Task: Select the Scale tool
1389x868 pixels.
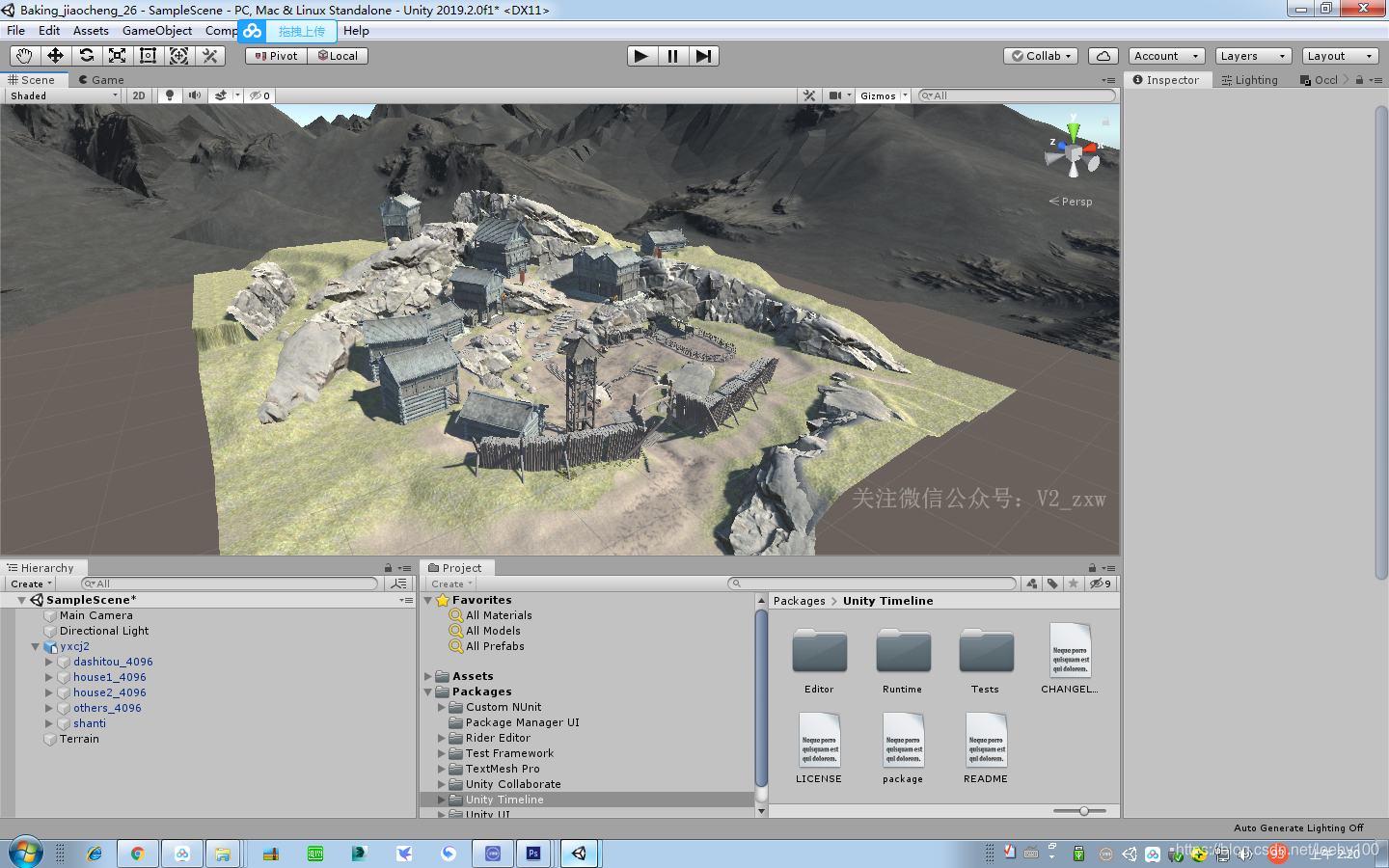Action: click(117, 56)
